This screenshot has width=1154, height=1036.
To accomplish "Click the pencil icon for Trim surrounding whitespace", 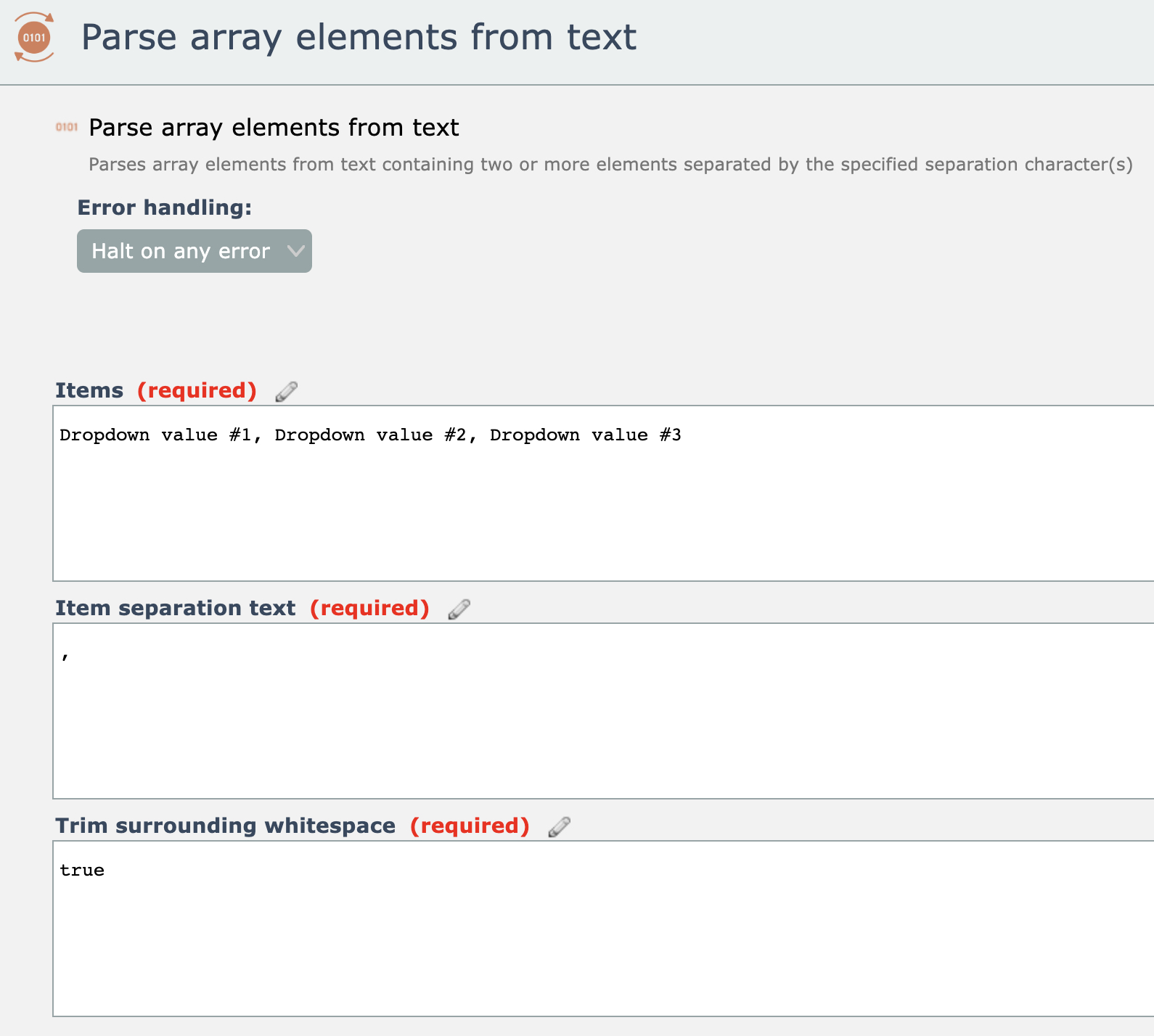I will pyautogui.click(x=559, y=826).
